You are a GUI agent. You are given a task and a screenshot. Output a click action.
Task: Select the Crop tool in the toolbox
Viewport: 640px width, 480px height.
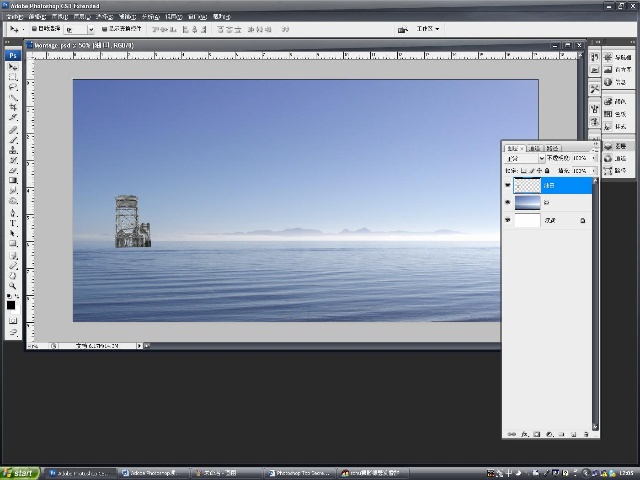tap(13, 107)
